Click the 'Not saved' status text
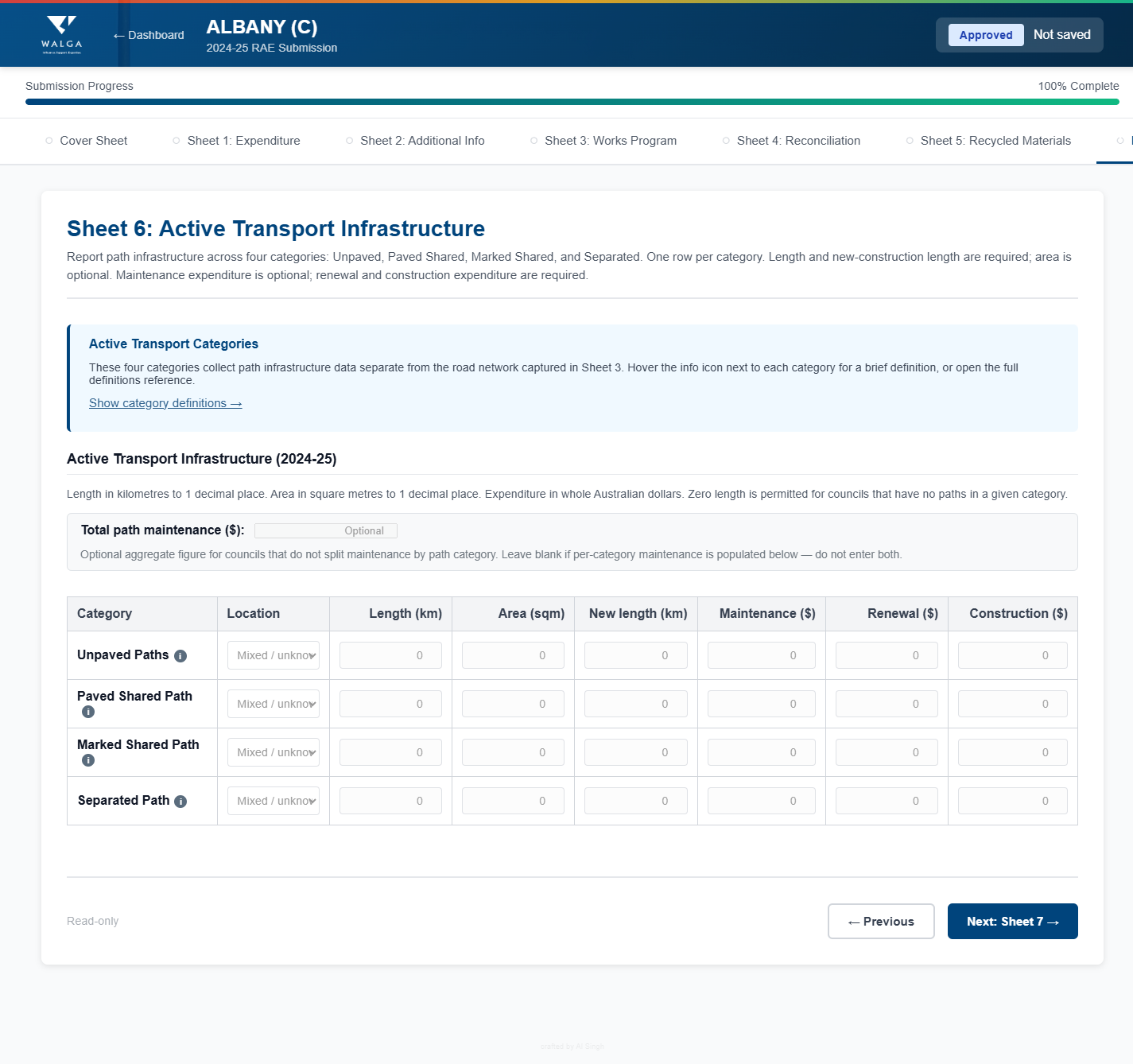 [1062, 35]
